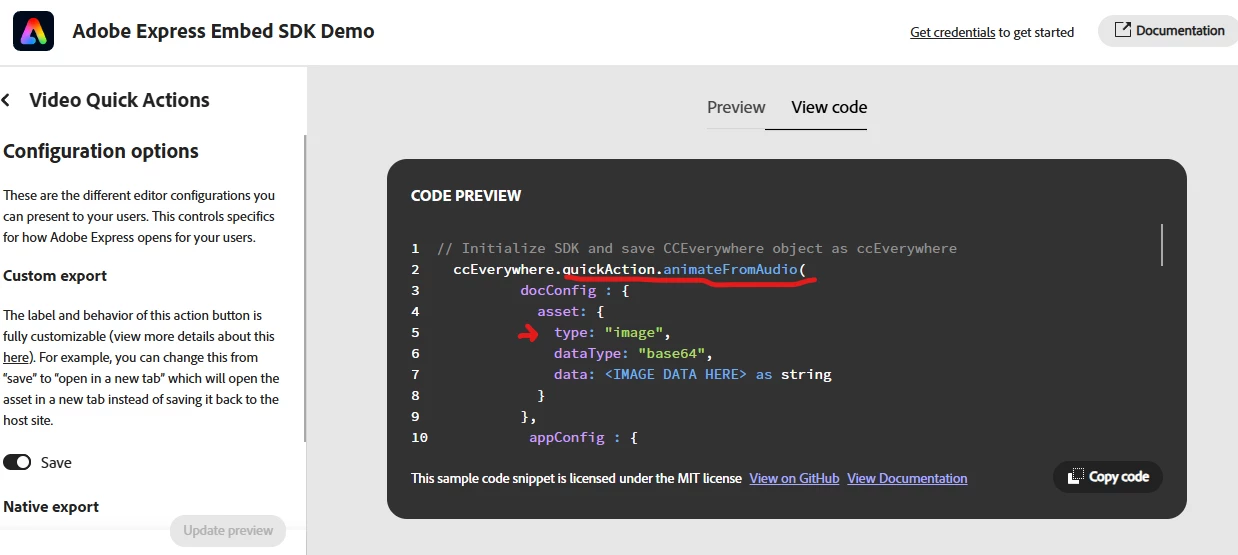The height and width of the screenshot is (555, 1238).
Task: Click the 'Native export' heading
Action: [51, 506]
